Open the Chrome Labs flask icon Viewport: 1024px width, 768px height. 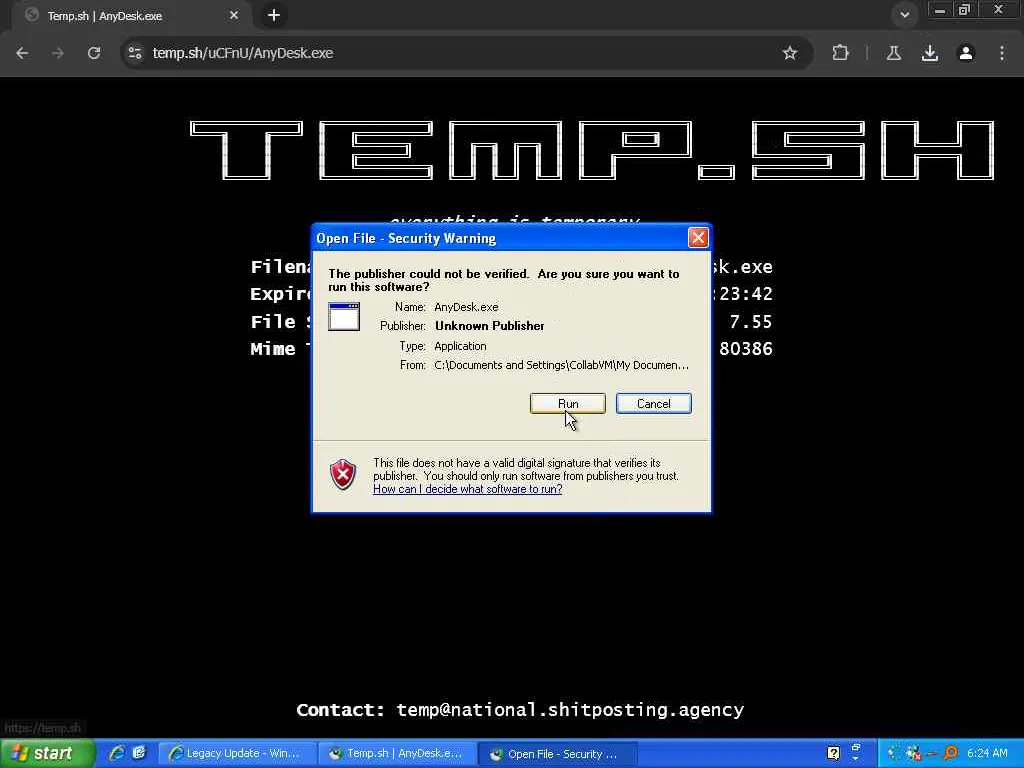coord(894,53)
